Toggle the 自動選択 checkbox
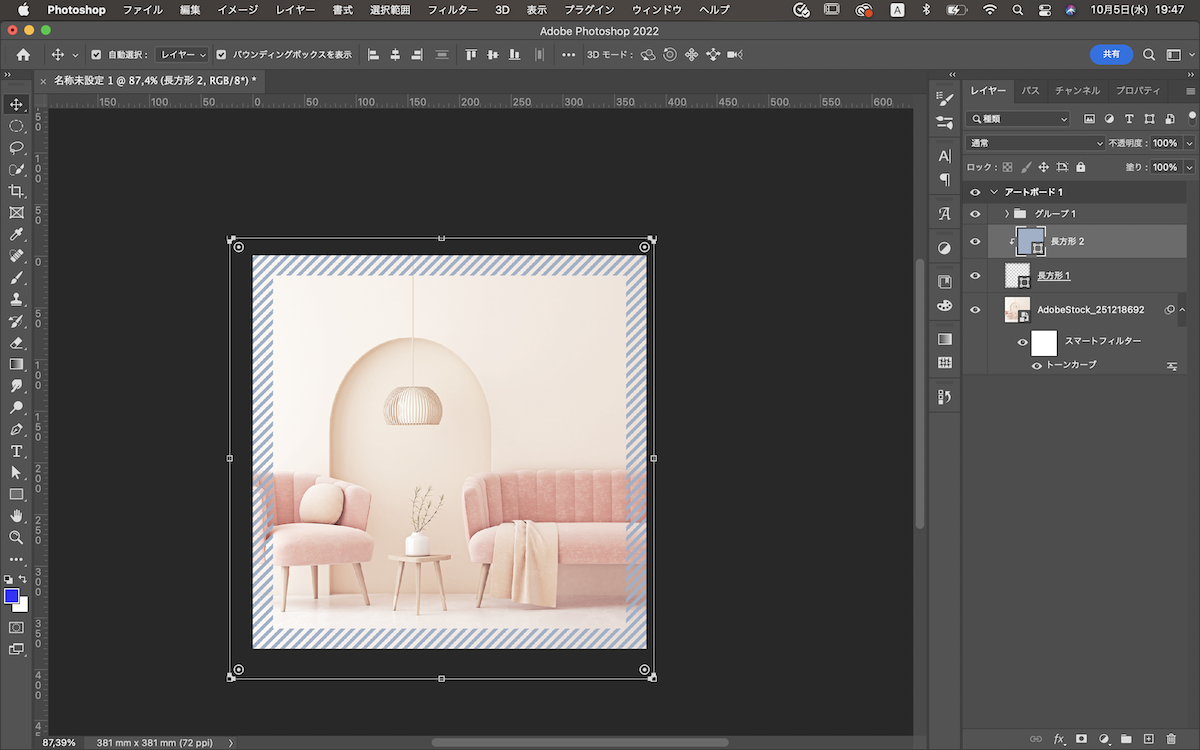 [96, 55]
